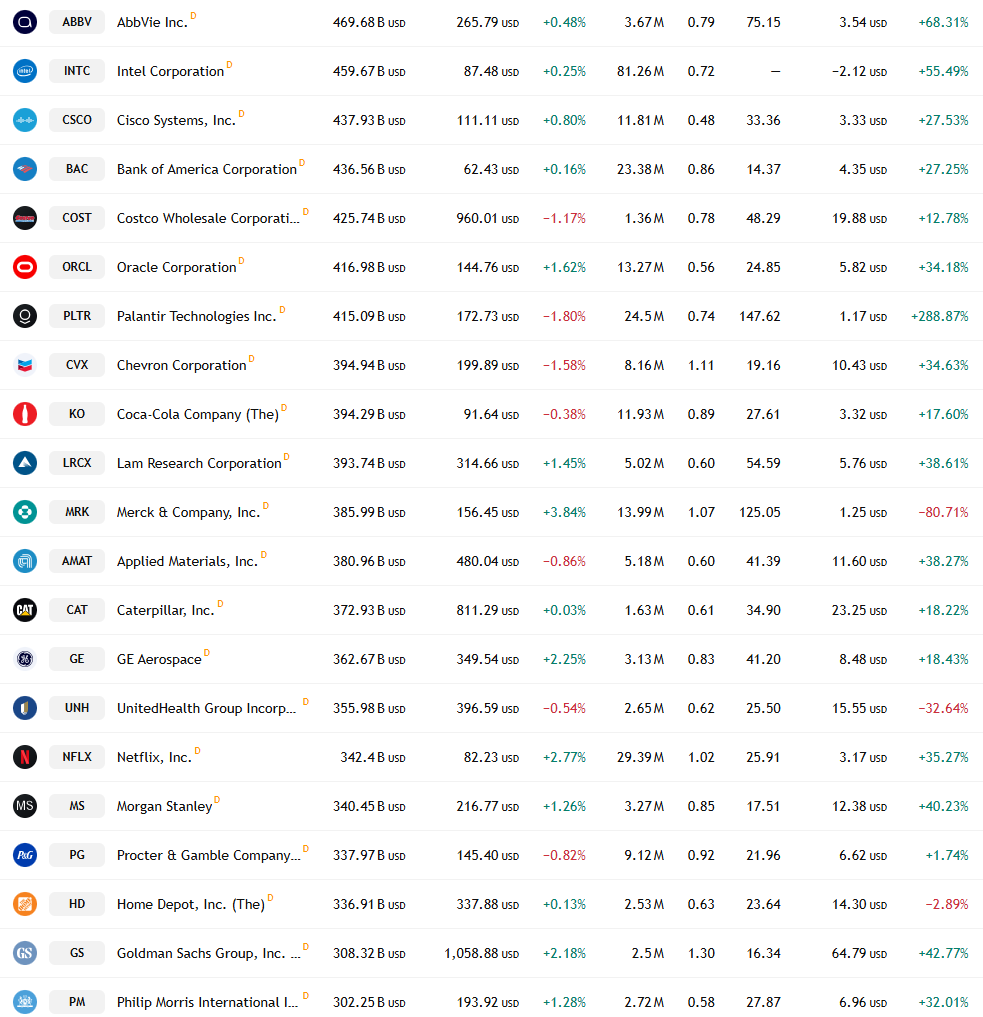Click Cisco's P/E value 33.36
983x1017 pixels.
tap(763, 121)
